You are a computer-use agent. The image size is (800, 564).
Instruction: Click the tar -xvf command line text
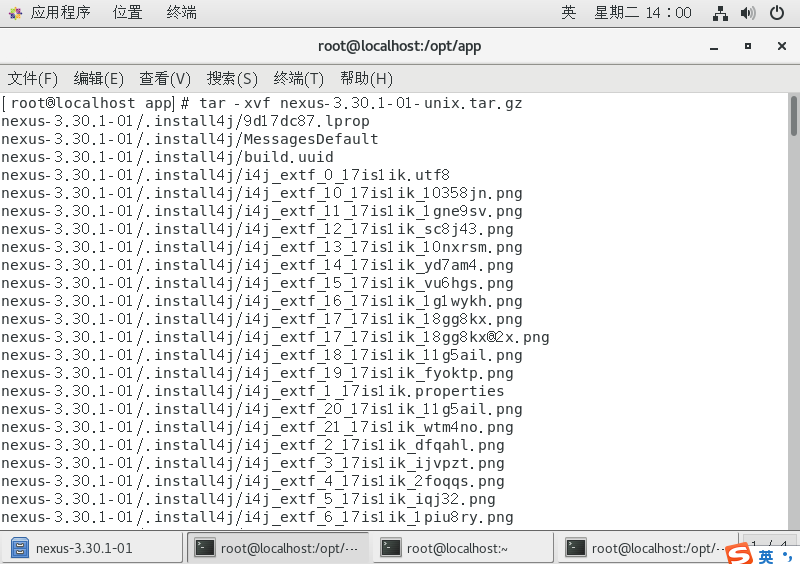click(361, 103)
